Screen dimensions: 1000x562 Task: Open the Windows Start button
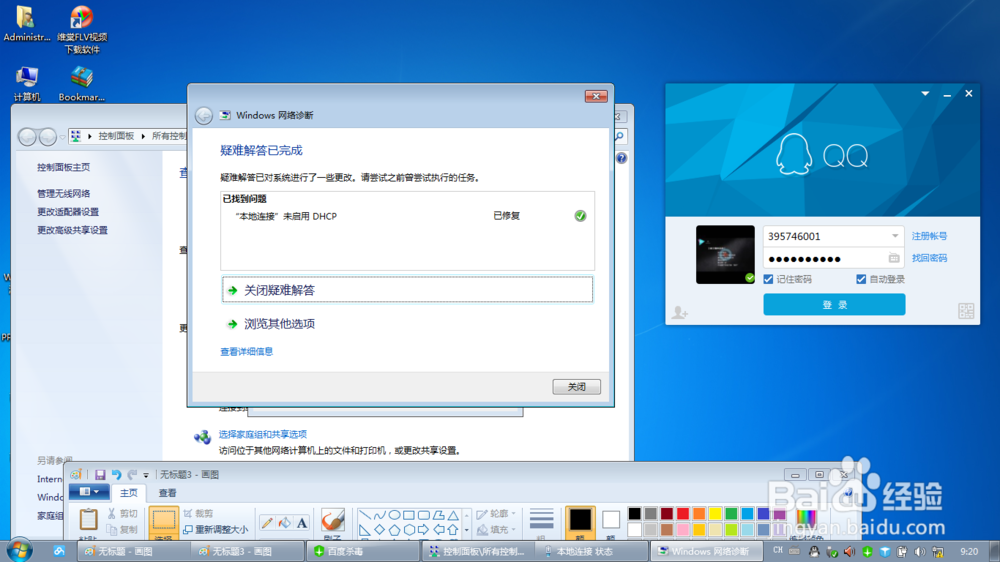point(20,551)
